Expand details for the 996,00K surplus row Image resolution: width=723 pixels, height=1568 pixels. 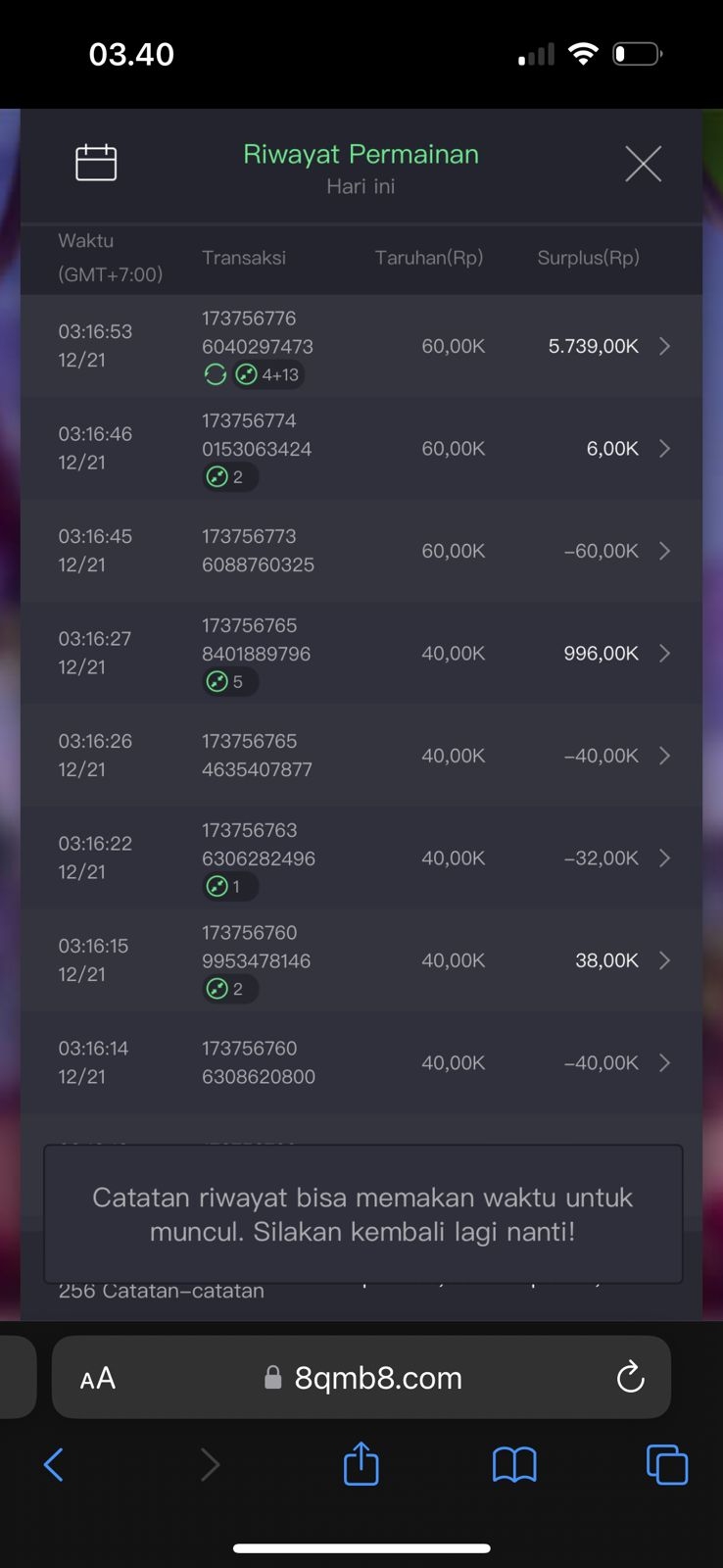[664, 654]
